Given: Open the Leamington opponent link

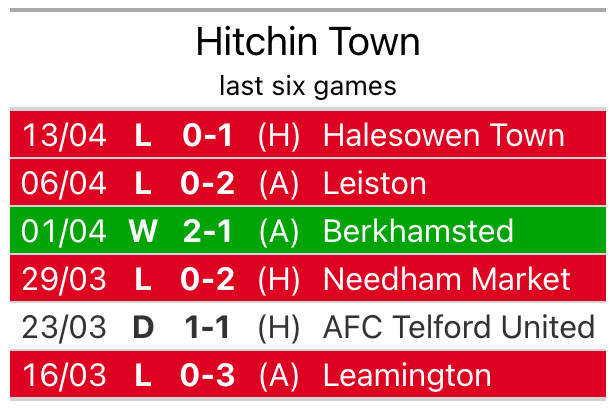Looking at the screenshot, I should point(406,375).
